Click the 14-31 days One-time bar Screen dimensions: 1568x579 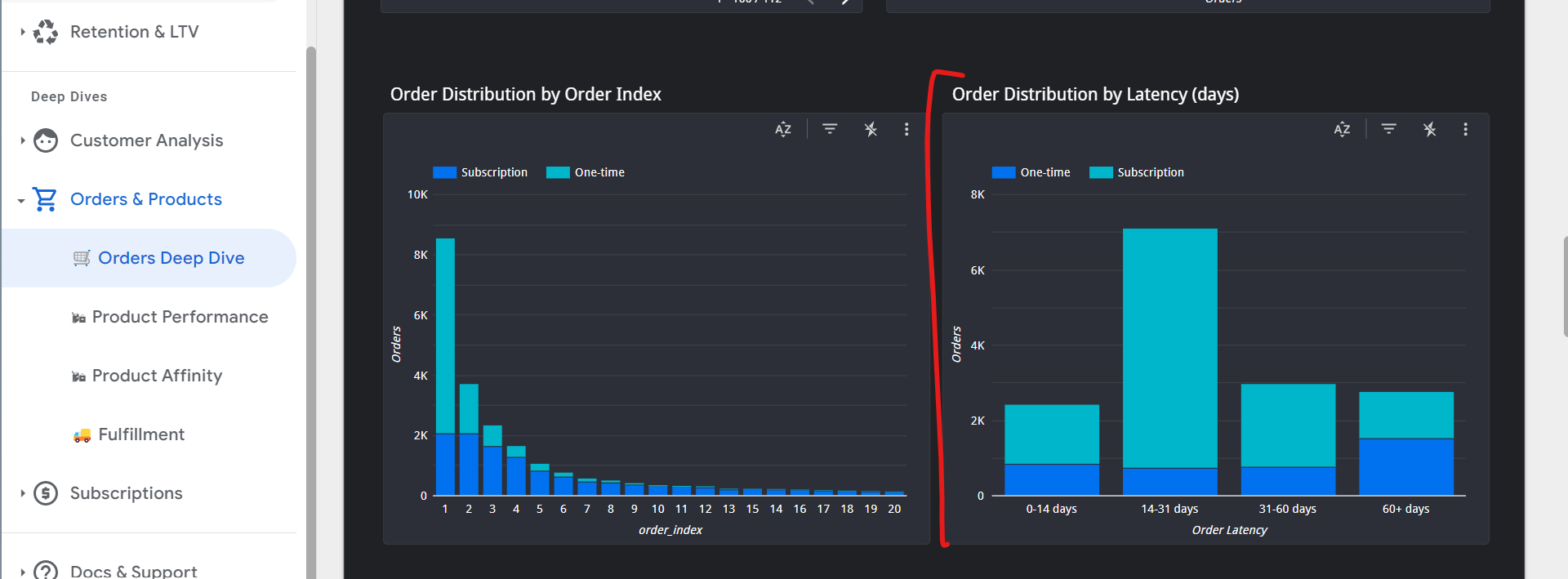(x=1169, y=481)
